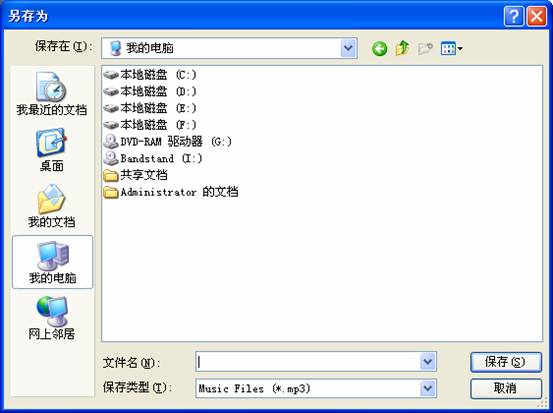Open Network Neighborhood (网上邻居) in sidebar
The image size is (553, 413).
pyautogui.click(x=51, y=318)
